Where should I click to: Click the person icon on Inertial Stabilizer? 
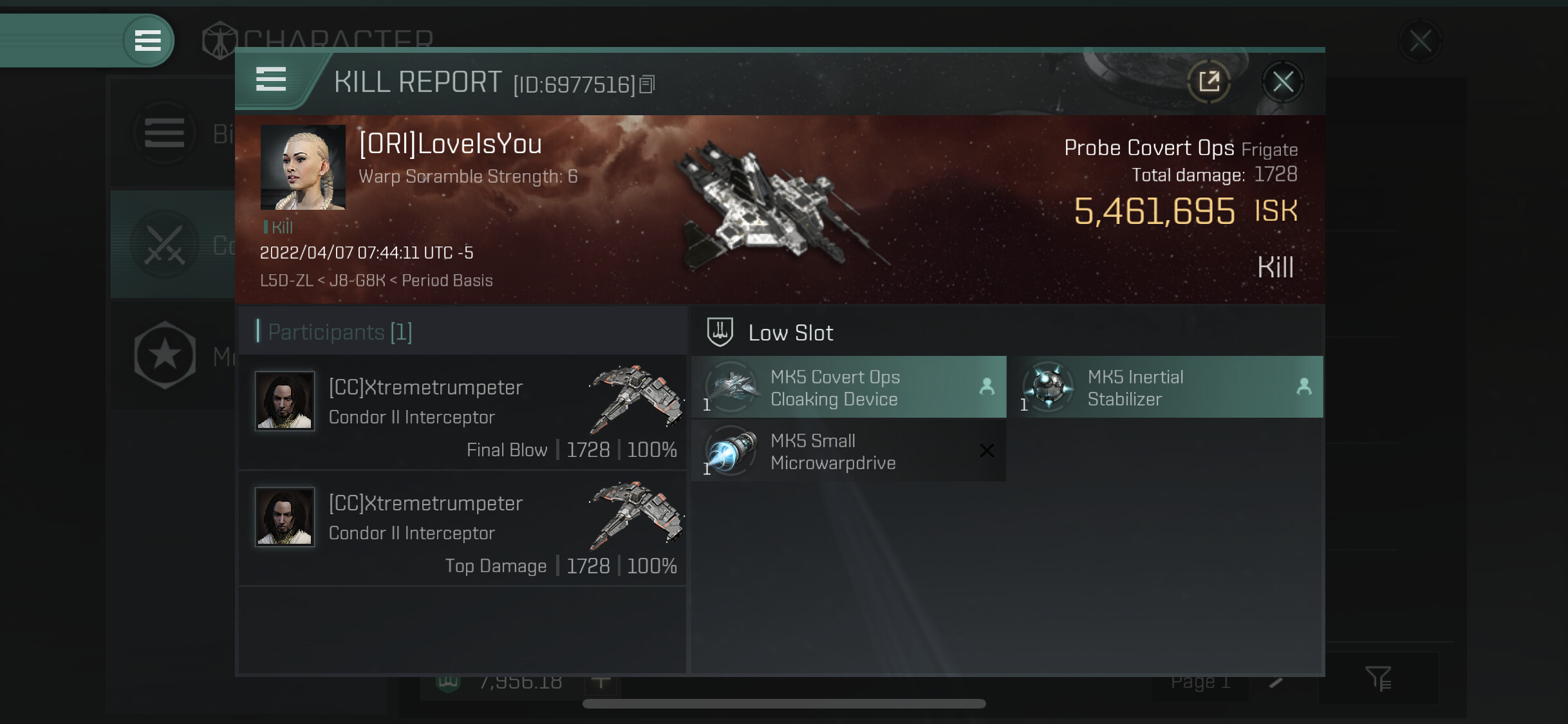pyautogui.click(x=1303, y=386)
